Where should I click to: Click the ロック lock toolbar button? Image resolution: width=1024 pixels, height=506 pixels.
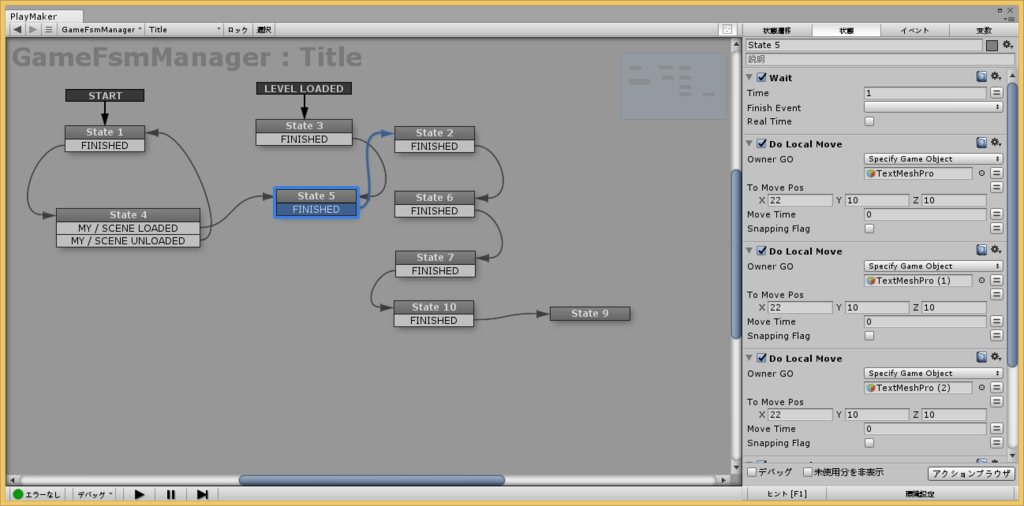coord(238,29)
